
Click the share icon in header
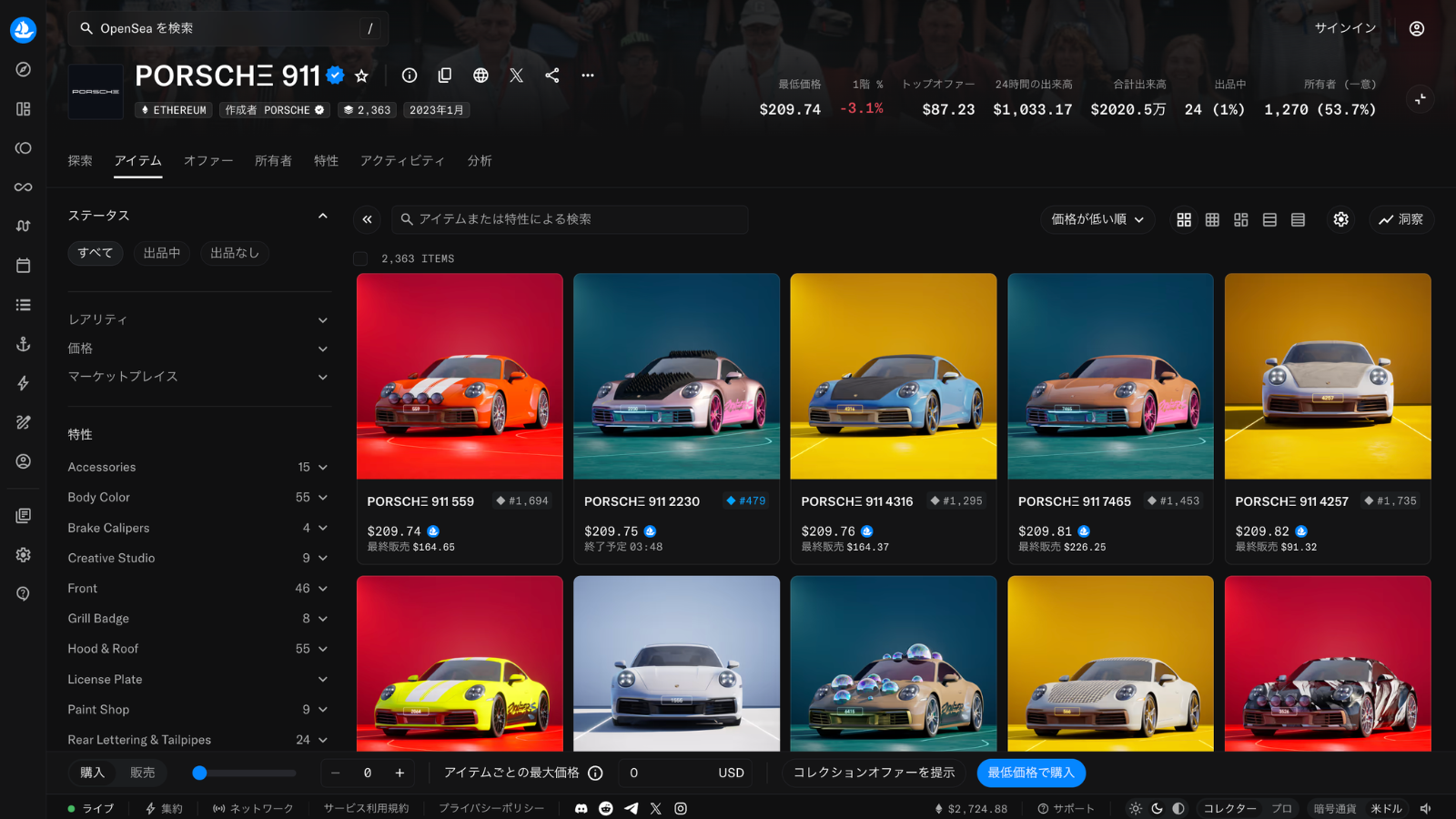pyautogui.click(x=552, y=76)
